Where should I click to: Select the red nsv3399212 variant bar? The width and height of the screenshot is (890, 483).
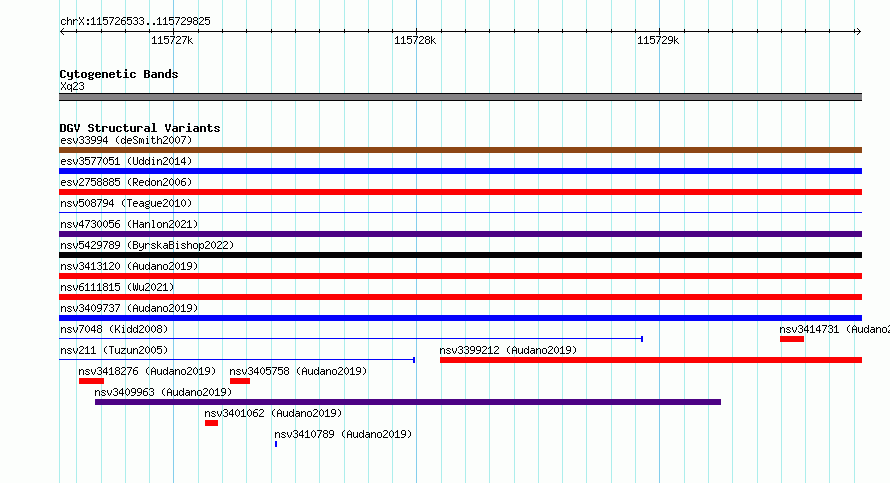[x=651, y=360]
